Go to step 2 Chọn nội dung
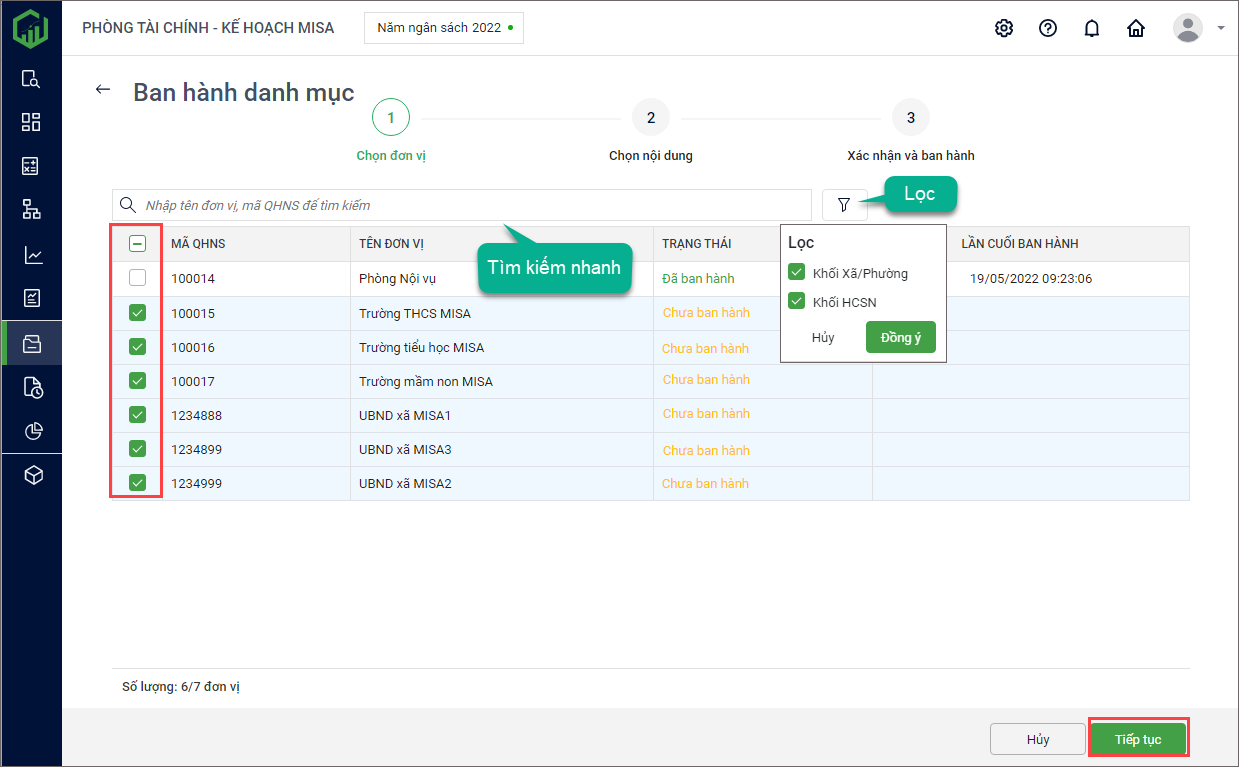 [x=651, y=118]
